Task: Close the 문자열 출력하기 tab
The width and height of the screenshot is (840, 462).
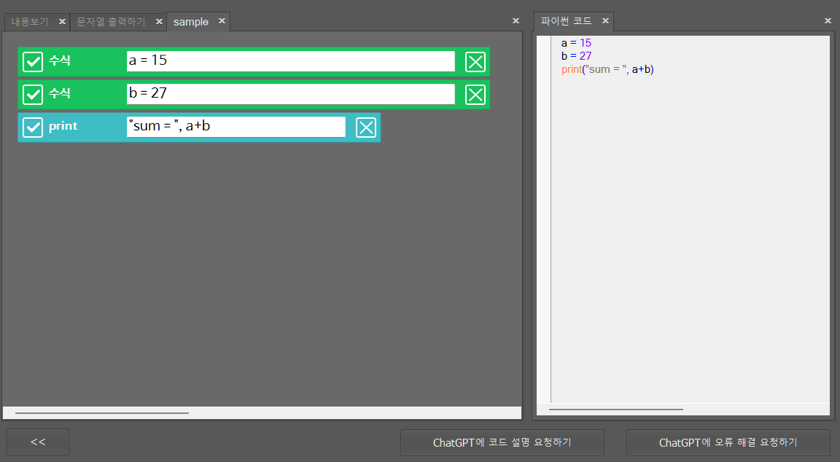Action: (159, 21)
